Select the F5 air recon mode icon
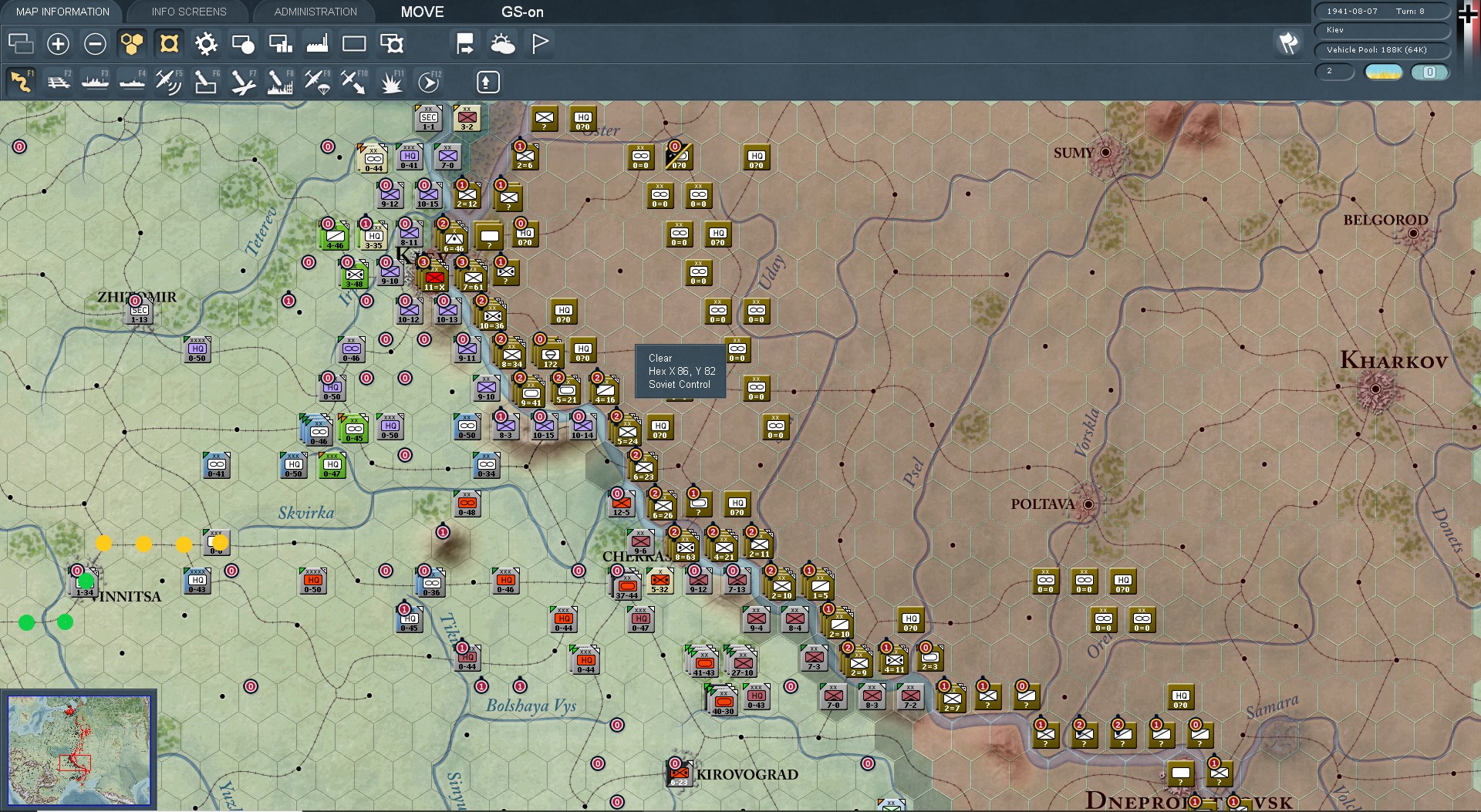The image size is (1481, 812). tap(169, 82)
